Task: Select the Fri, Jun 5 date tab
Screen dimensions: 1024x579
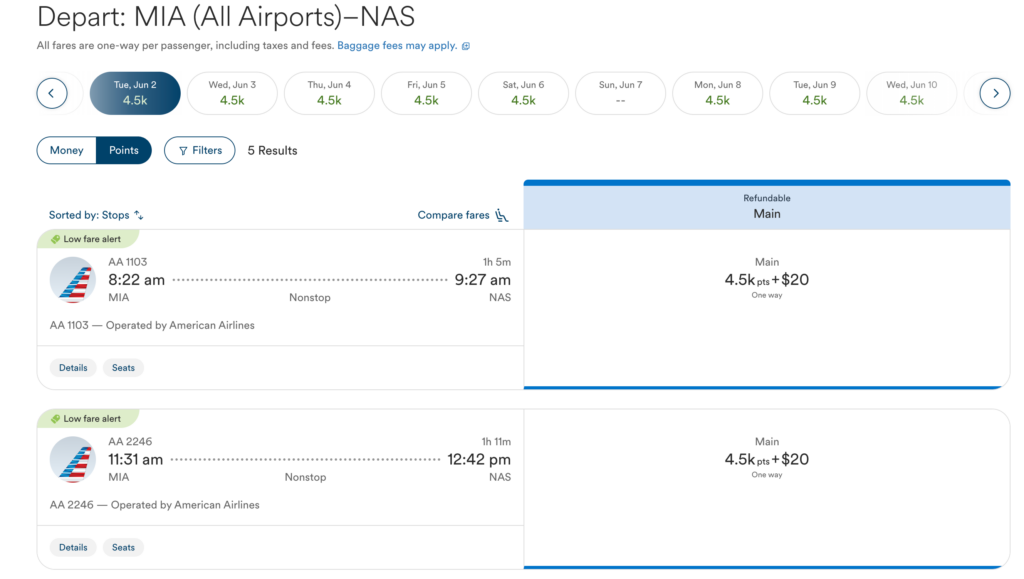Action: [426, 93]
